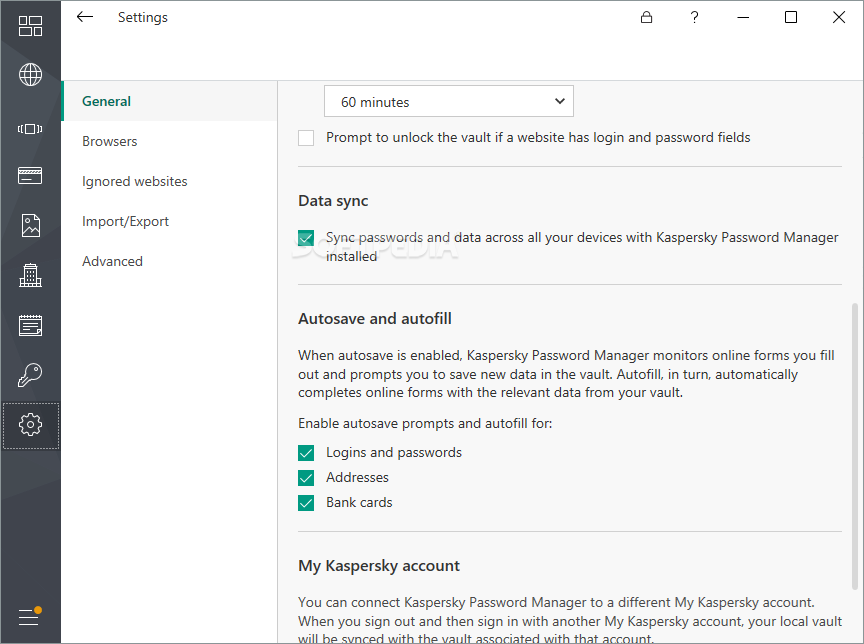Switch to Browsers settings tab
Viewport: 864px width, 644px height.
click(169, 142)
